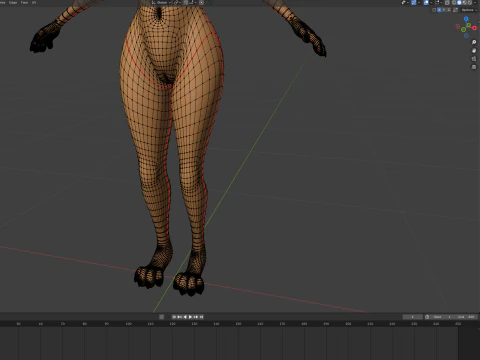This screenshot has width=480, height=360.
Task: Click the End frame field
Action: [x=466, y=317]
